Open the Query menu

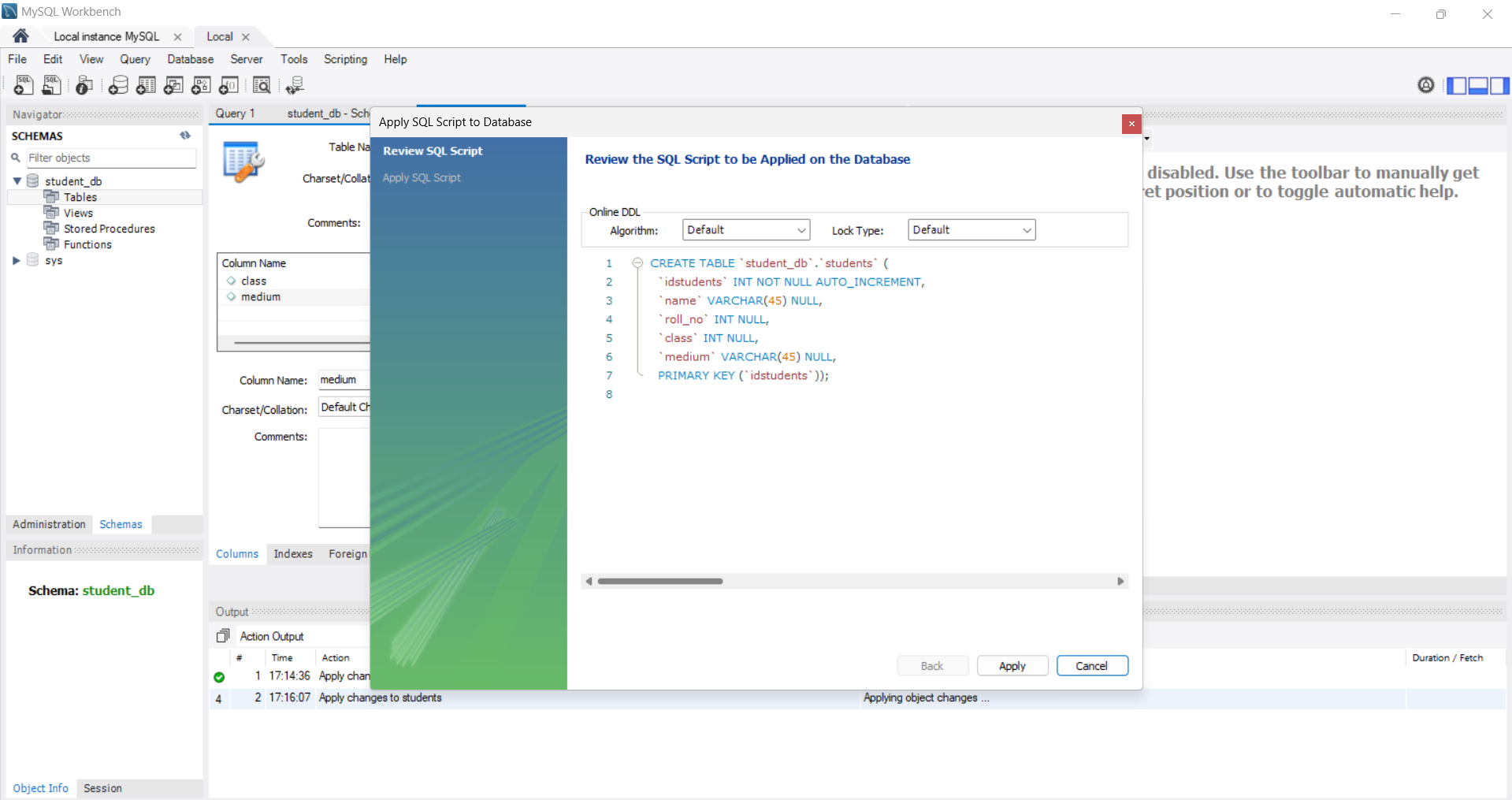pos(135,59)
